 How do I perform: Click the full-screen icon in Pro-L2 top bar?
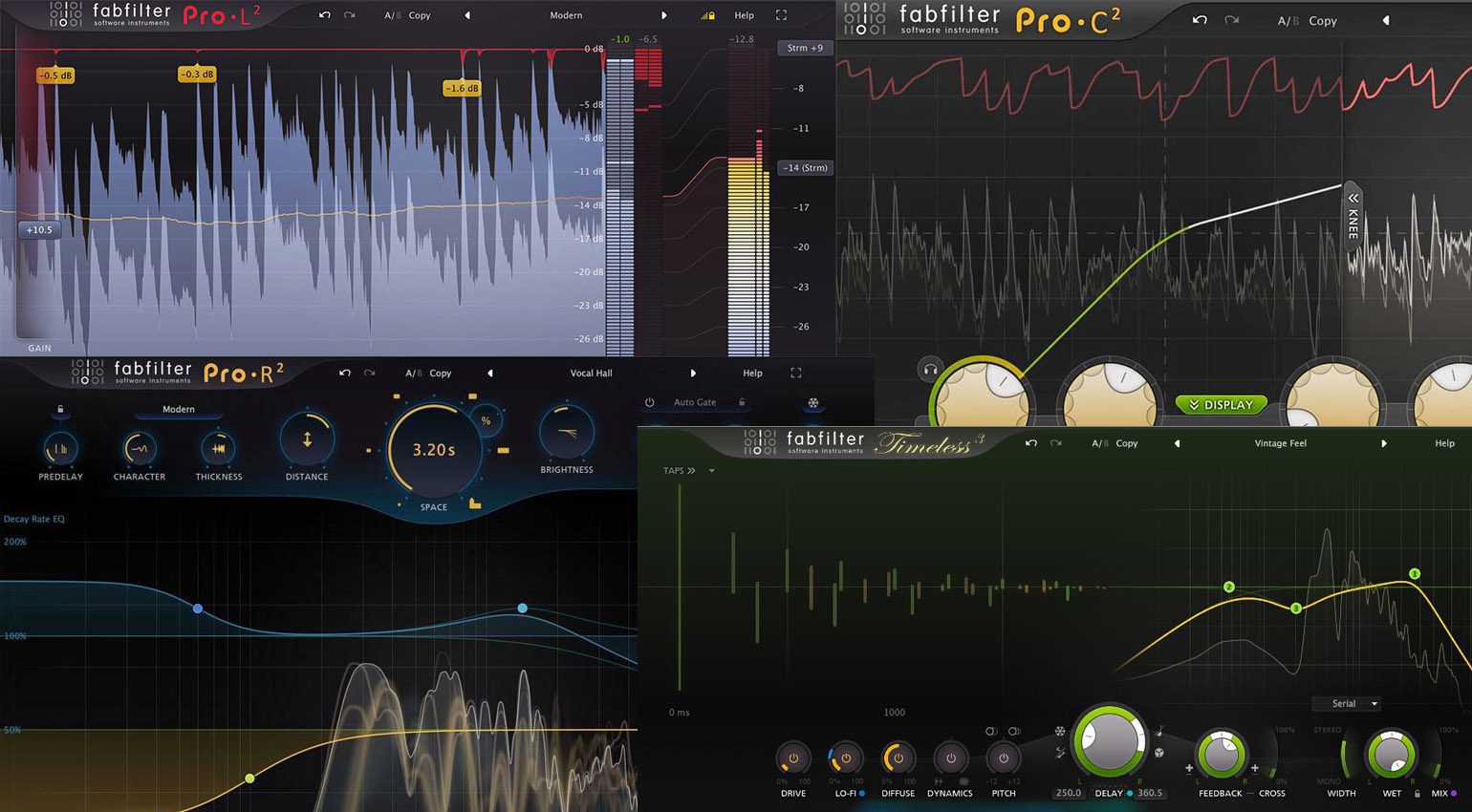point(780,15)
